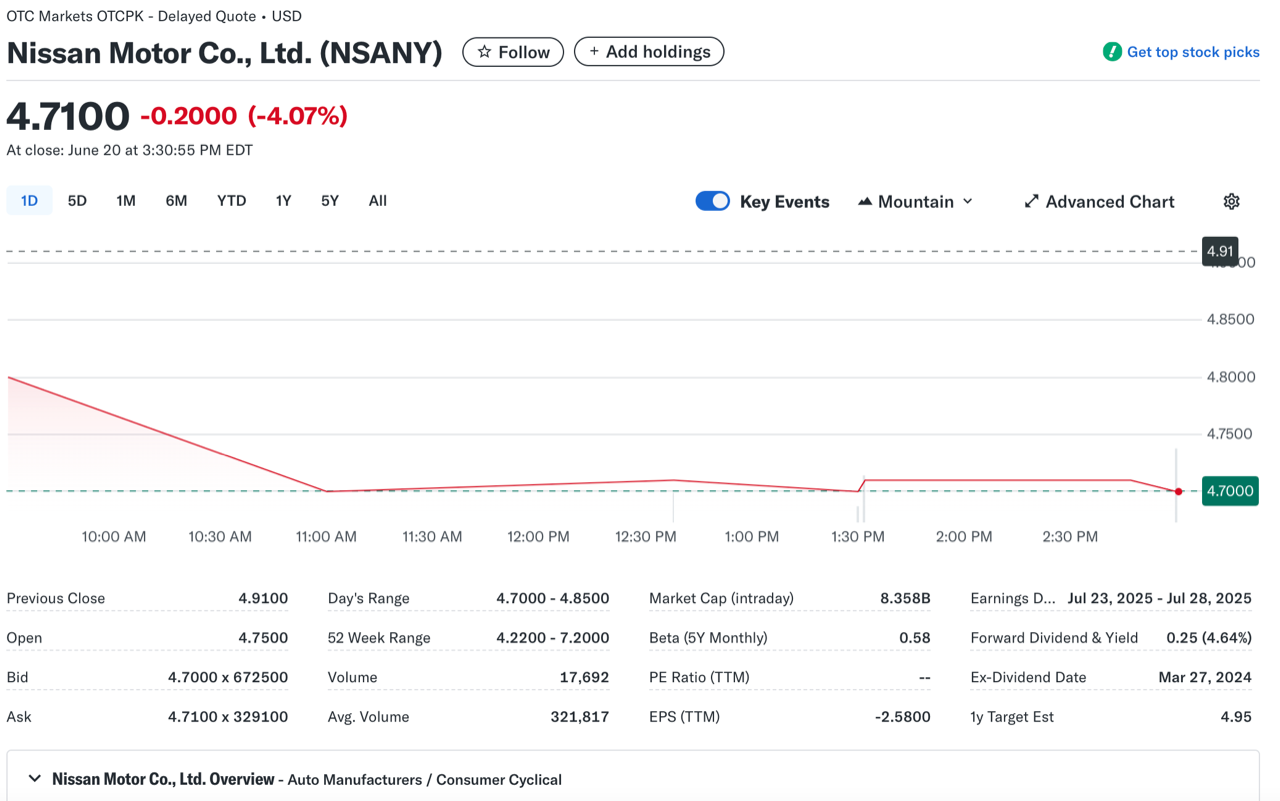Image resolution: width=1280 pixels, height=801 pixels.
Task: Select the 1Y time range tab
Action: tap(283, 201)
